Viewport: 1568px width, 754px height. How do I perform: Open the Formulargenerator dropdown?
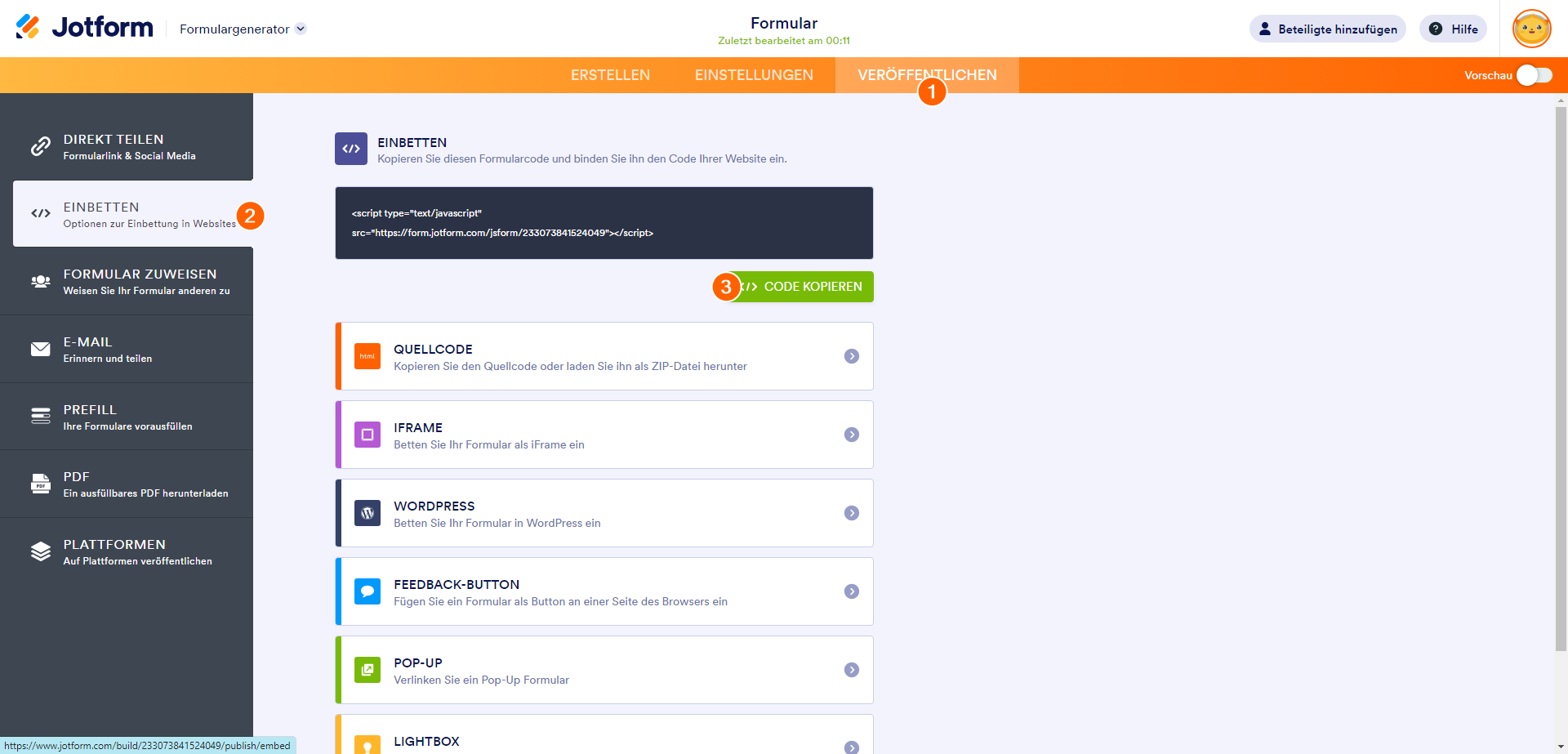(x=243, y=29)
